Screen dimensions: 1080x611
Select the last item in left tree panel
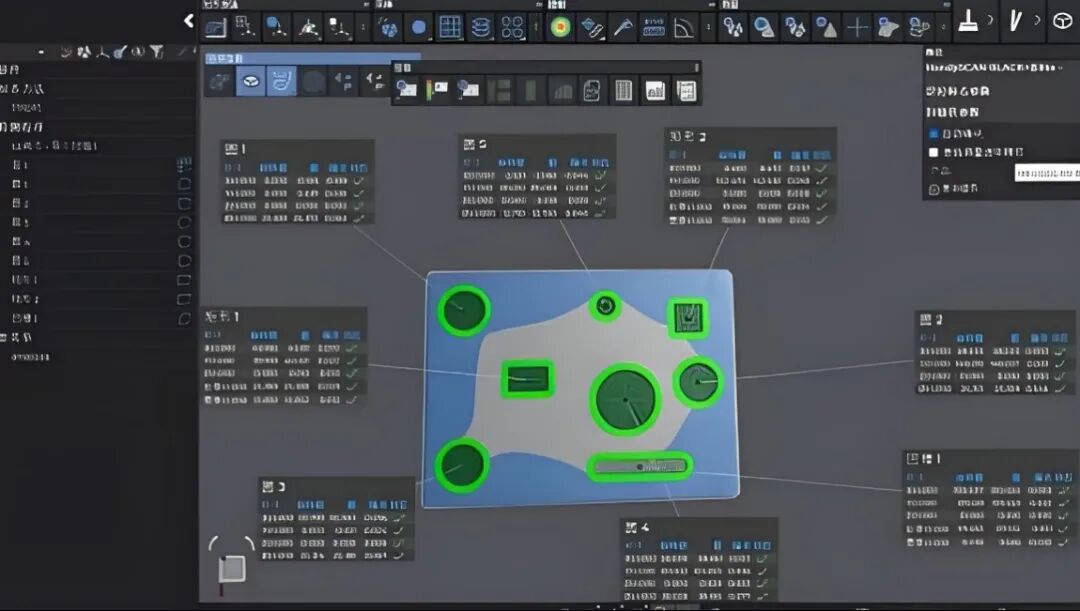pyautogui.click(x=30, y=357)
